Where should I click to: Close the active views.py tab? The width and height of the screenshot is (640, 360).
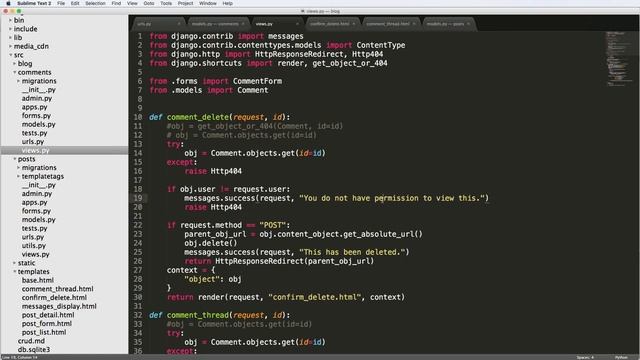297,24
